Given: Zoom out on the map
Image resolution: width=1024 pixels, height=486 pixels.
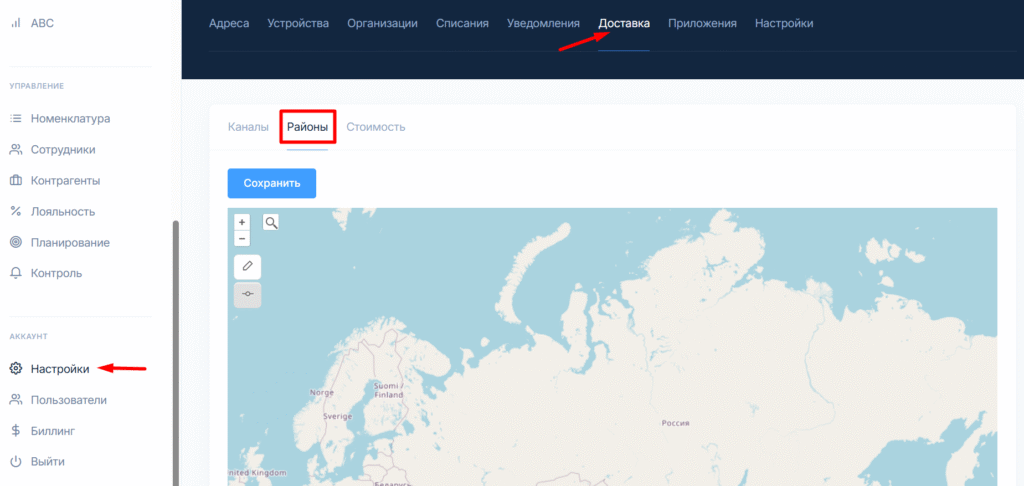Looking at the screenshot, I should click(242, 238).
